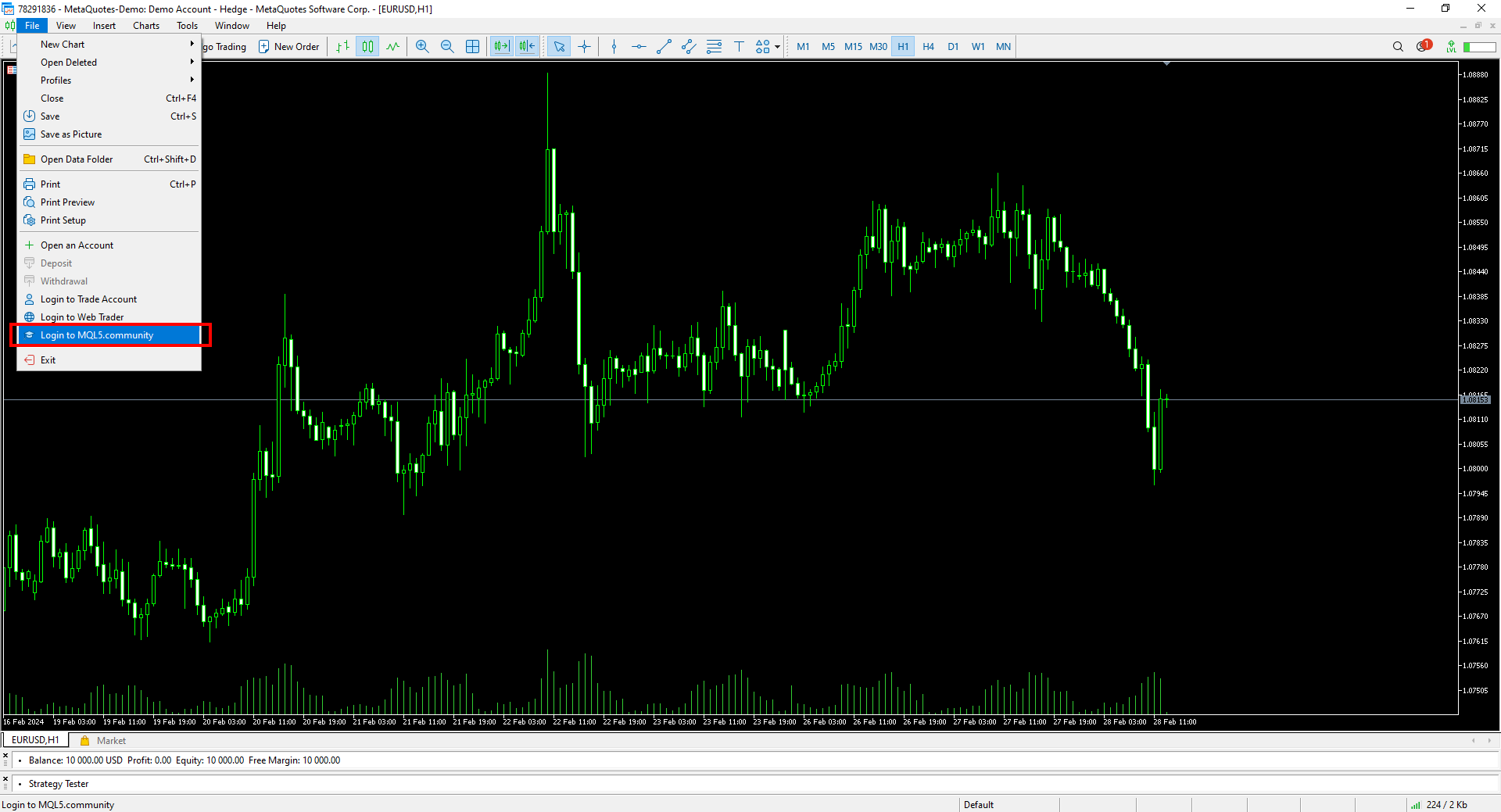Open the Help menu
This screenshot has height=812, width=1501.
point(276,26)
